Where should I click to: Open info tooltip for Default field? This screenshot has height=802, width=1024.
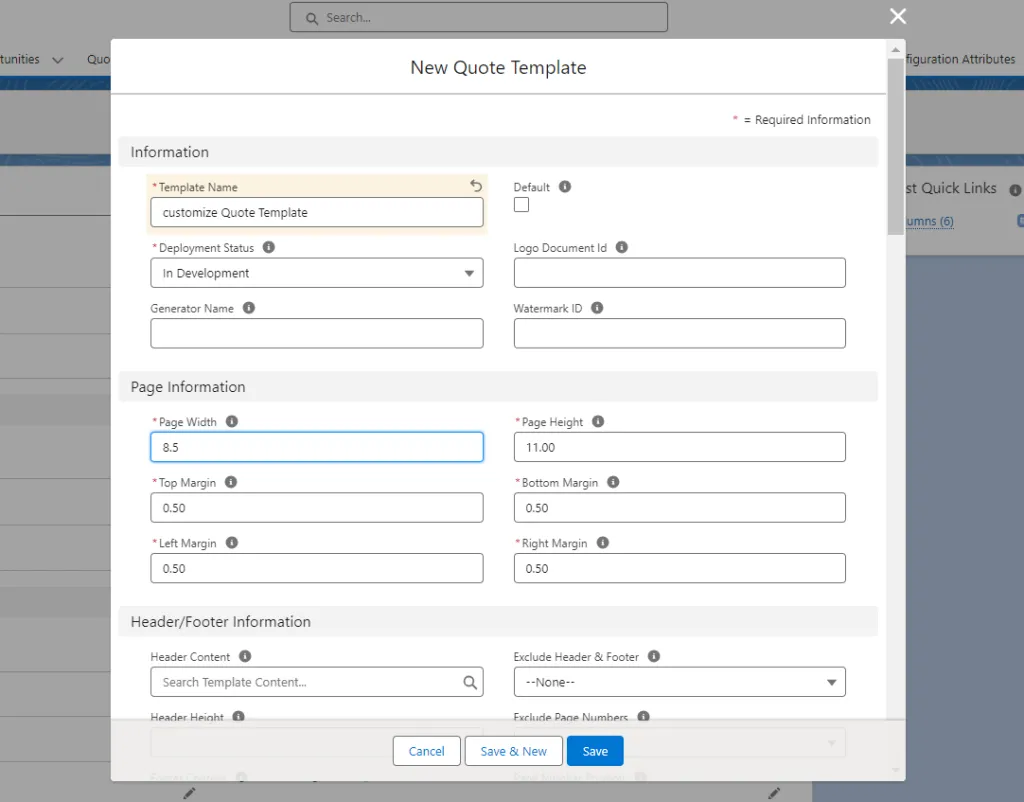[565, 187]
